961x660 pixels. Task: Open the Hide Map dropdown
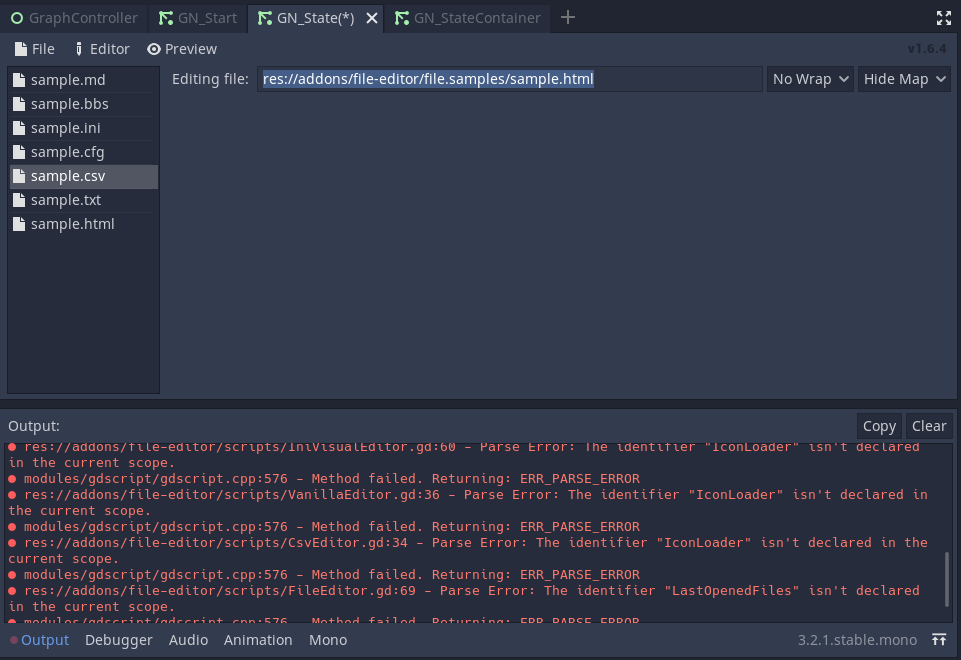pos(903,78)
